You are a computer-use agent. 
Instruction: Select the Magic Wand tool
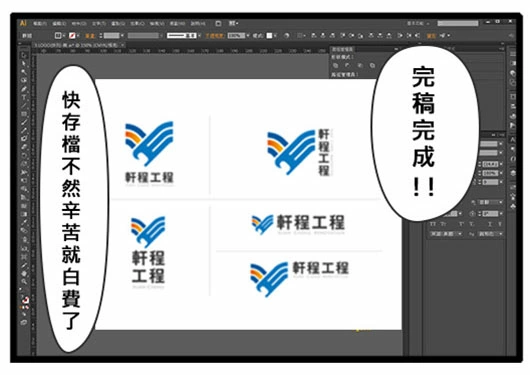pyautogui.click(x=24, y=72)
